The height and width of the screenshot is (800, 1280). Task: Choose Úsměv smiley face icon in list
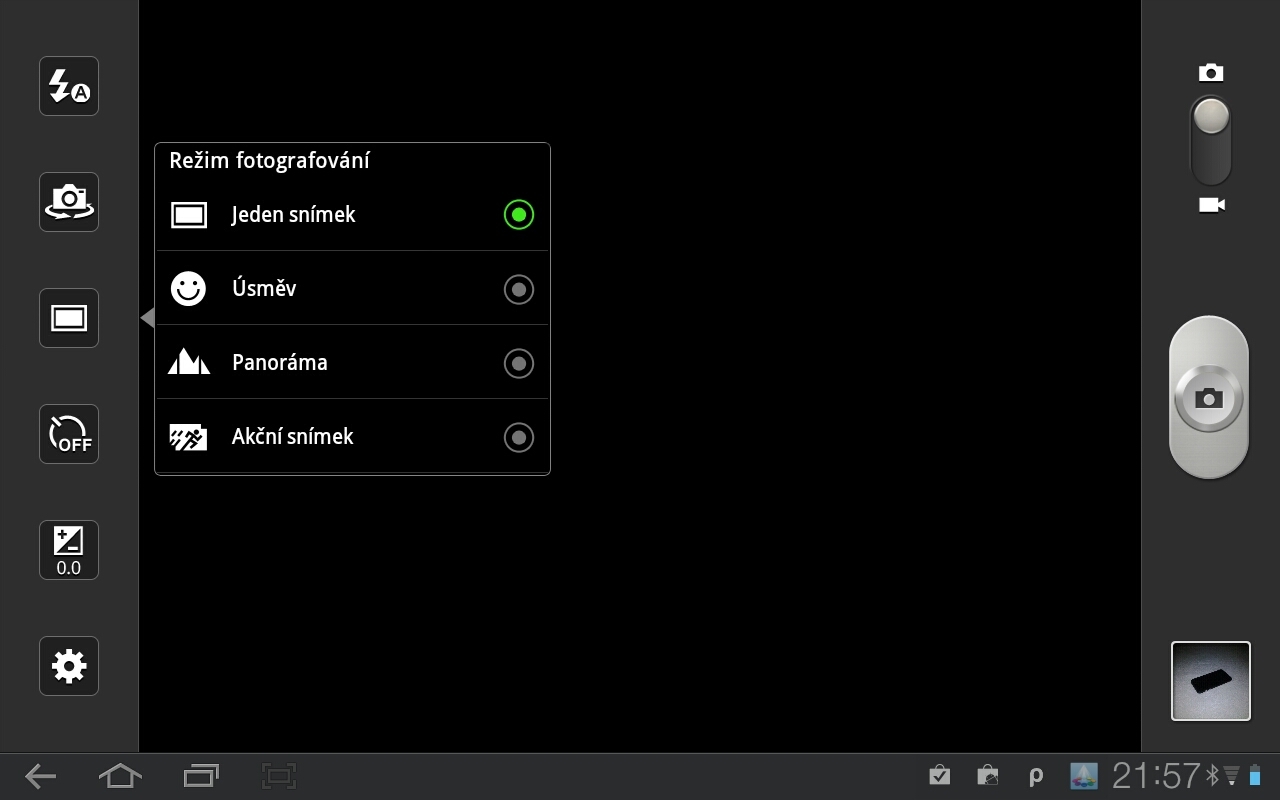click(x=188, y=289)
